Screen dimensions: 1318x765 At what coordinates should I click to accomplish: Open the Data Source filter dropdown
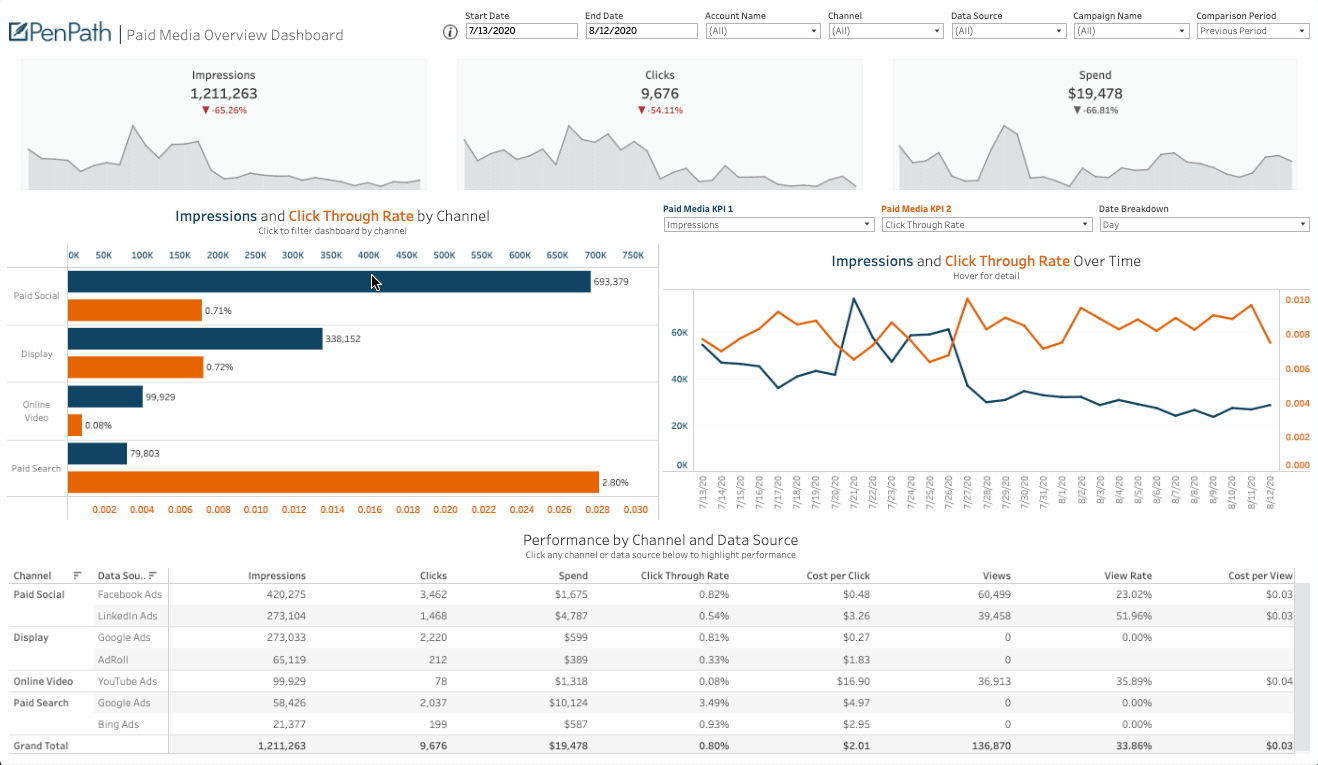1008,31
